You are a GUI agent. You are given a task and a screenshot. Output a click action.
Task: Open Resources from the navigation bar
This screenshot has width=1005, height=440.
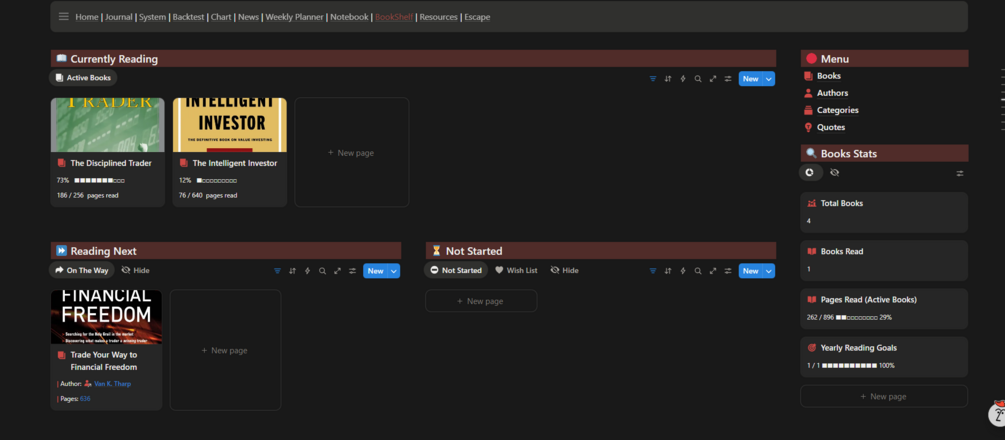[x=438, y=17]
